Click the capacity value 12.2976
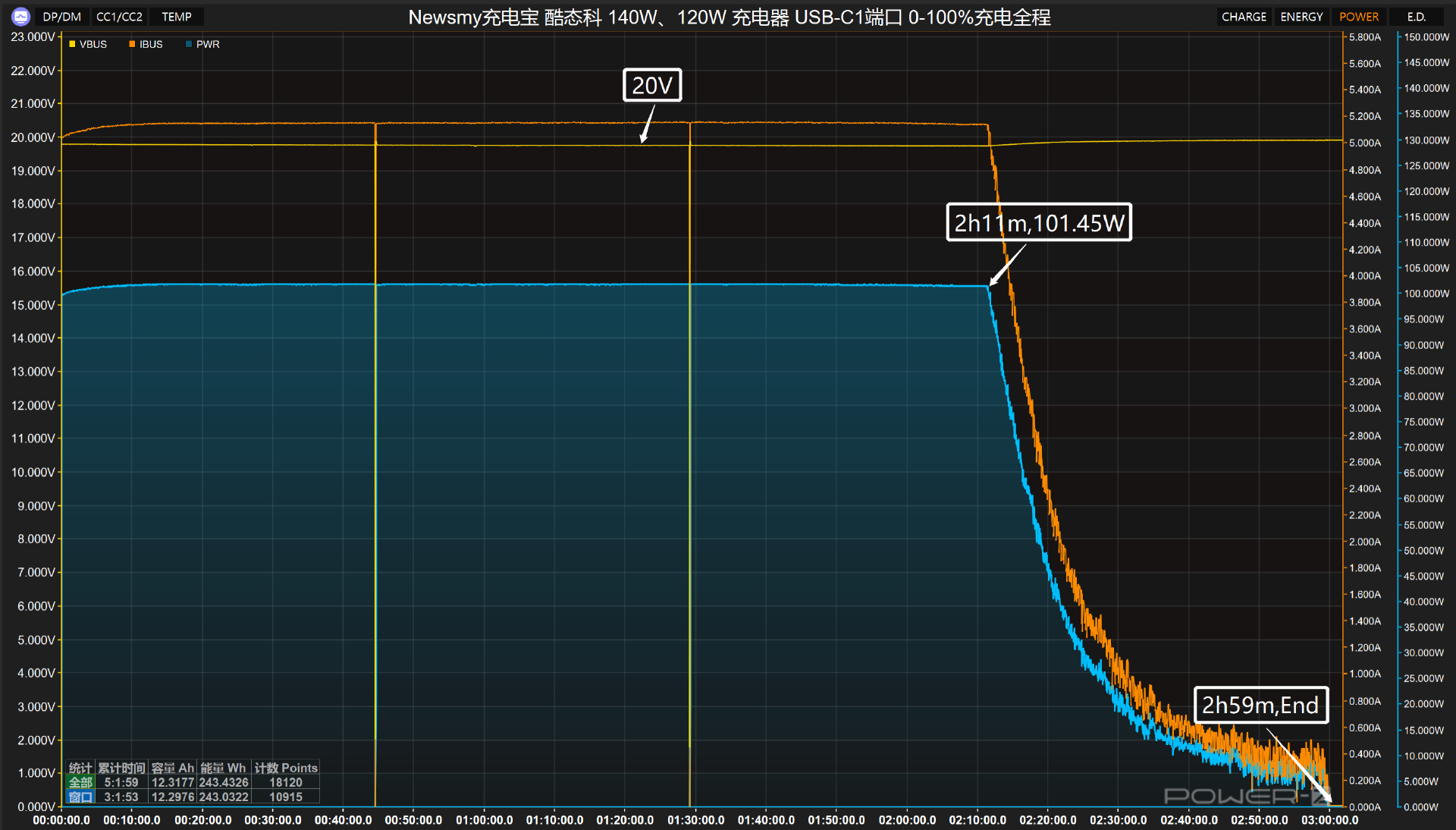This screenshot has height=830, width=1456. 173,797
